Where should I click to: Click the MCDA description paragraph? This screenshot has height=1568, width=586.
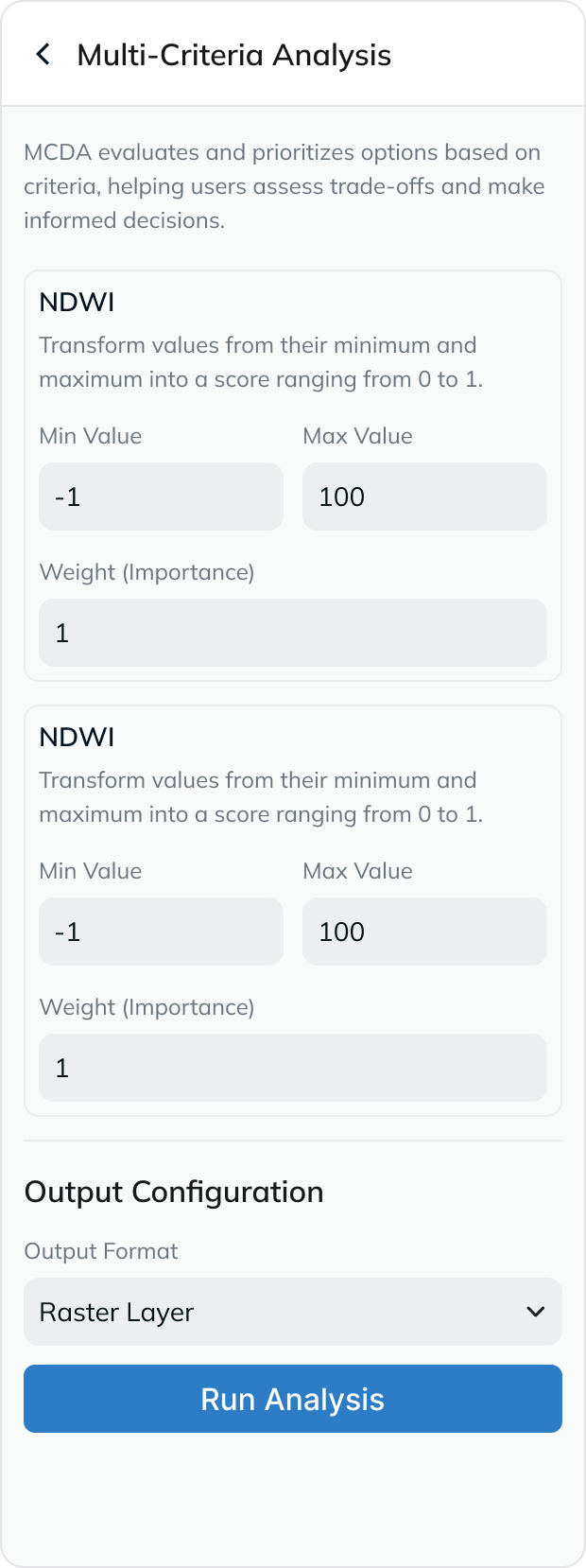pyautogui.click(x=284, y=186)
